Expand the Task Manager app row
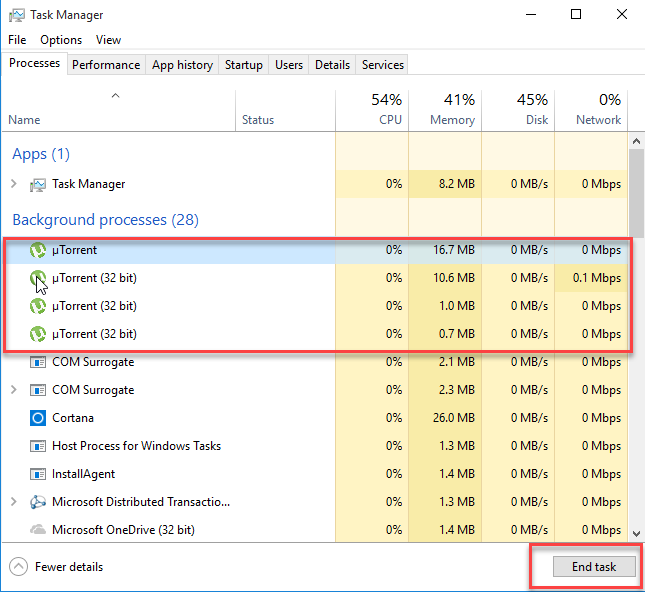 [14, 184]
